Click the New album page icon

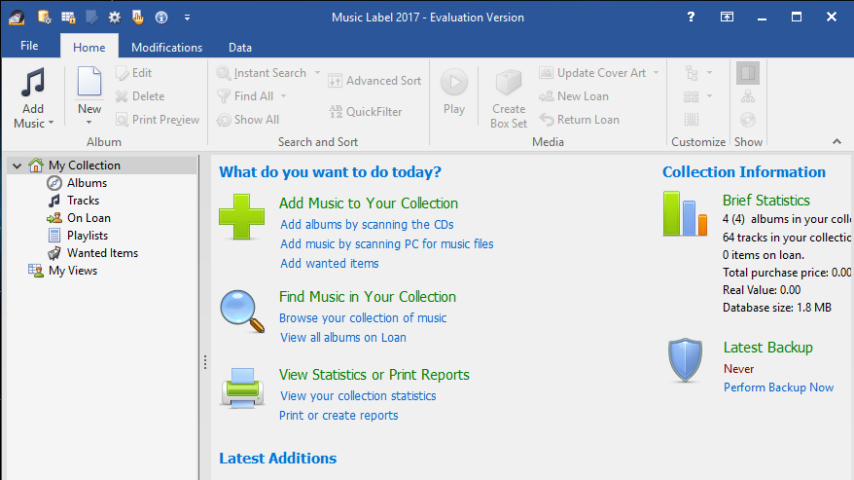[x=89, y=82]
